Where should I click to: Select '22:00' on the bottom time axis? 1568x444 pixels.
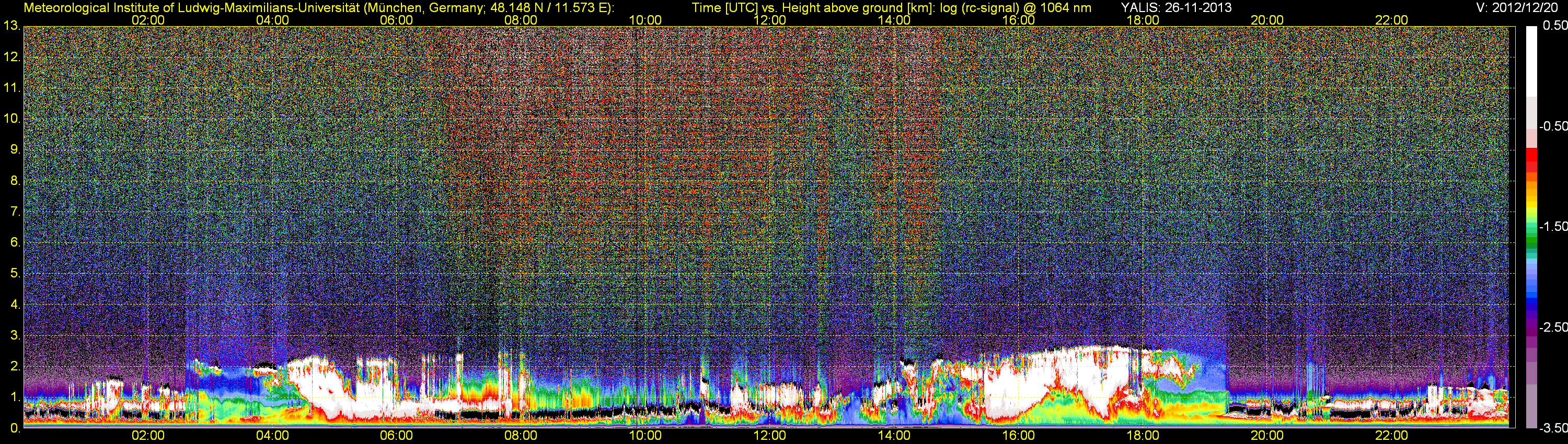(1391, 436)
